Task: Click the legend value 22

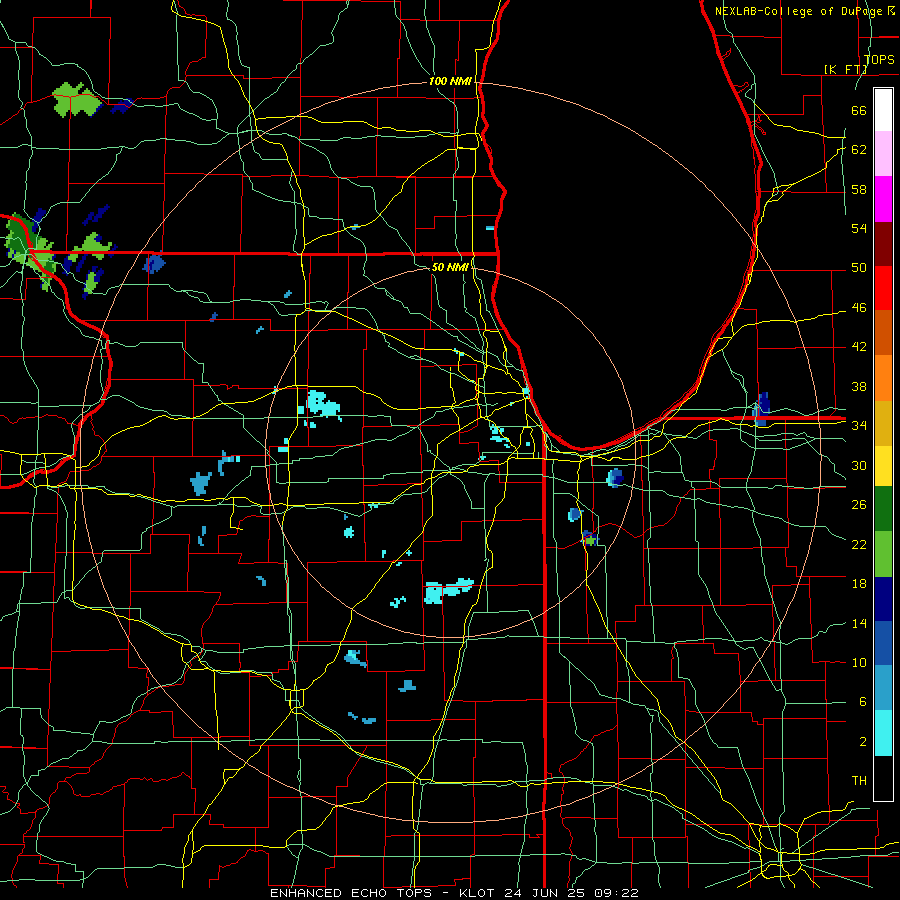Action: point(859,544)
